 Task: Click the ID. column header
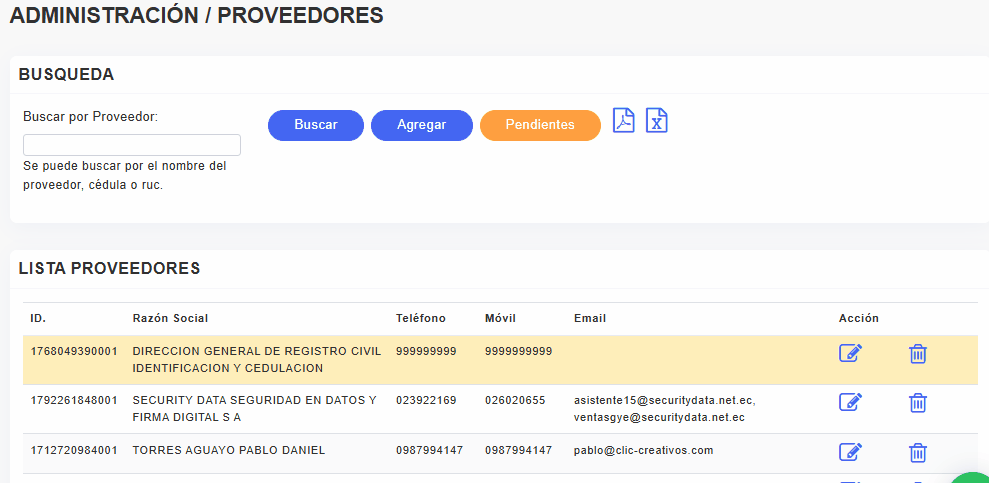38,318
